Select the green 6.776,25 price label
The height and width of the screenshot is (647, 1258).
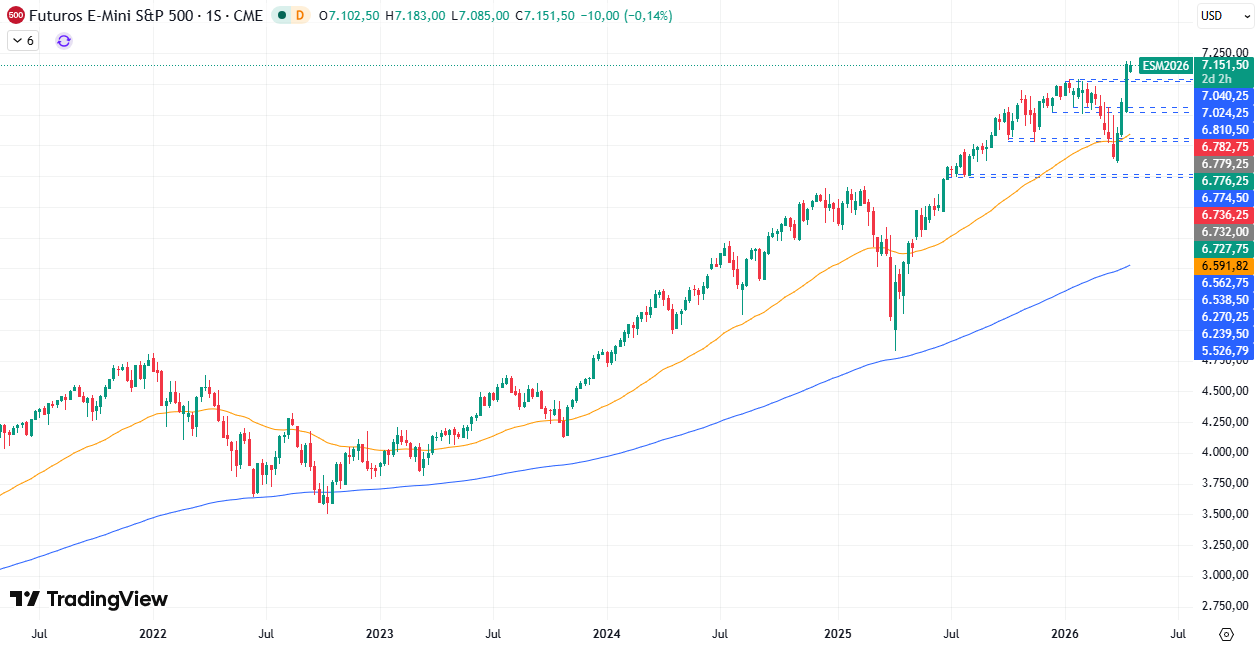click(x=1224, y=181)
